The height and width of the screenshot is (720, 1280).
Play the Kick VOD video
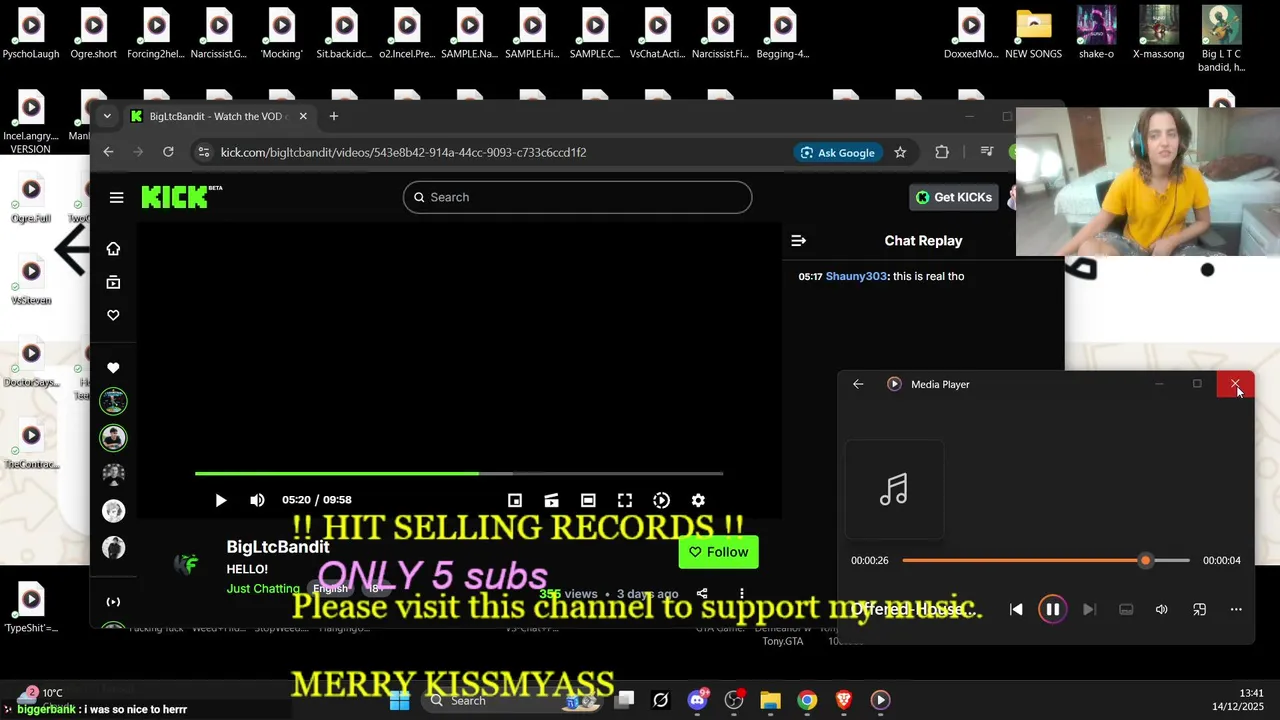click(221, 500)
